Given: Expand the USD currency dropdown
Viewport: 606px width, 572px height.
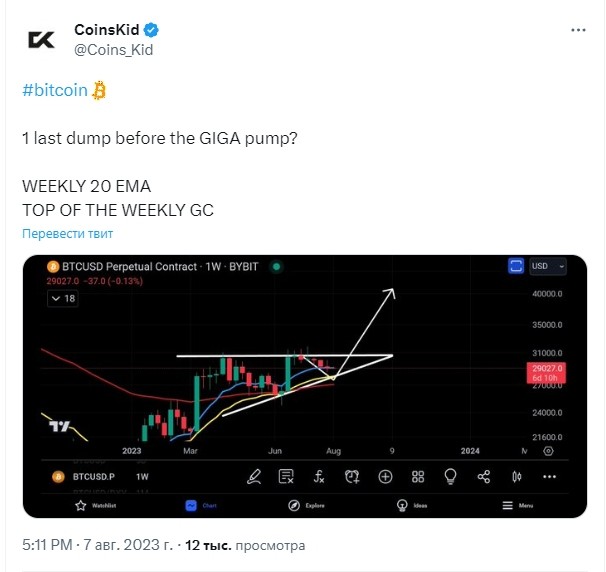Looking at the screenshot, I should tap(548, 266).
